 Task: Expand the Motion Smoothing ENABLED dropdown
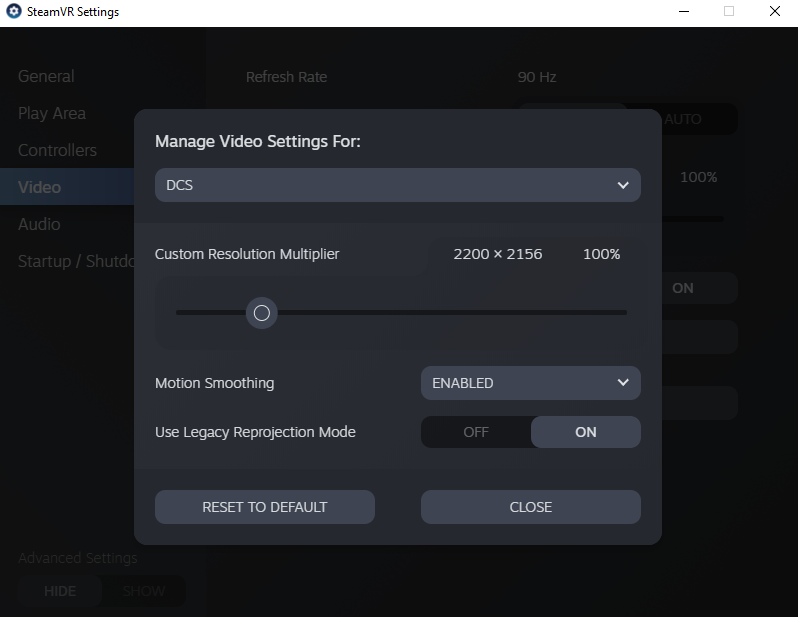click(x=530, y=383)
